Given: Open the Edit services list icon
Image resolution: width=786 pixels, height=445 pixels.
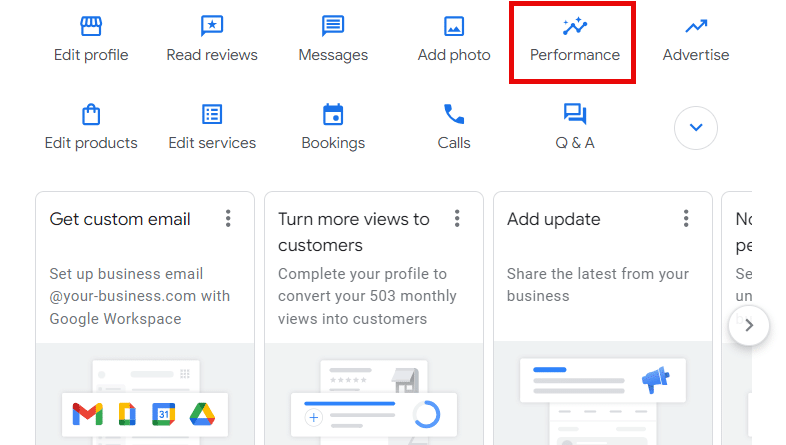Looking at the screenshot, I should click(212, 114).
